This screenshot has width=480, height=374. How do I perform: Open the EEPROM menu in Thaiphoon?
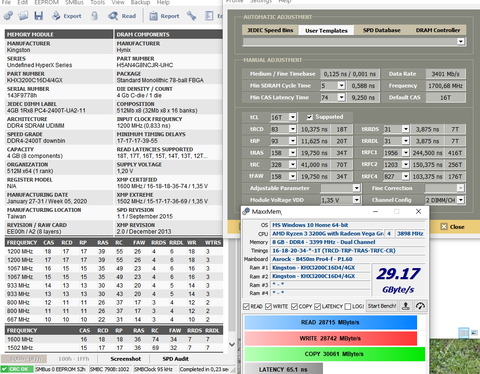46,2
